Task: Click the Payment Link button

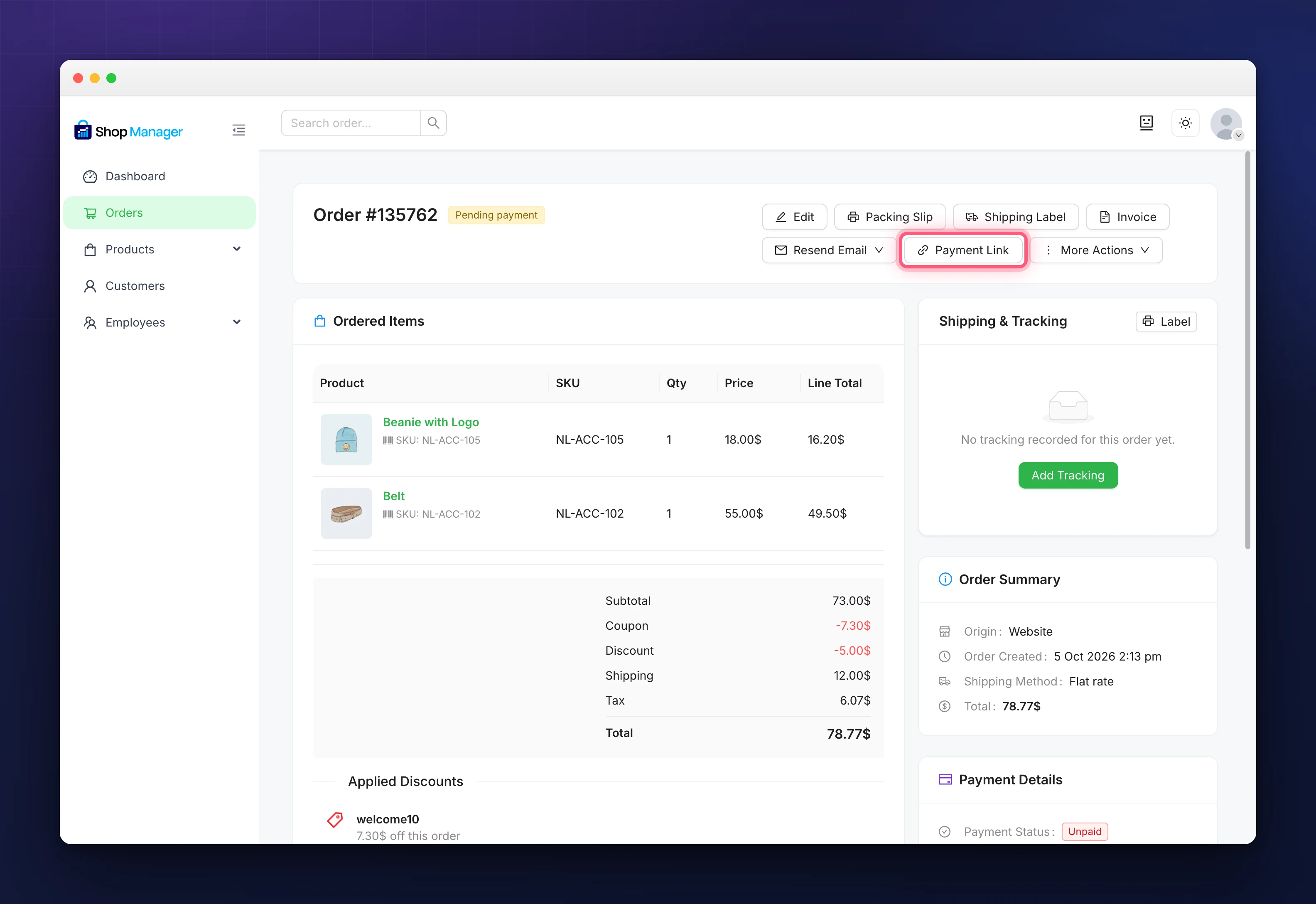Action: [962, 251]
